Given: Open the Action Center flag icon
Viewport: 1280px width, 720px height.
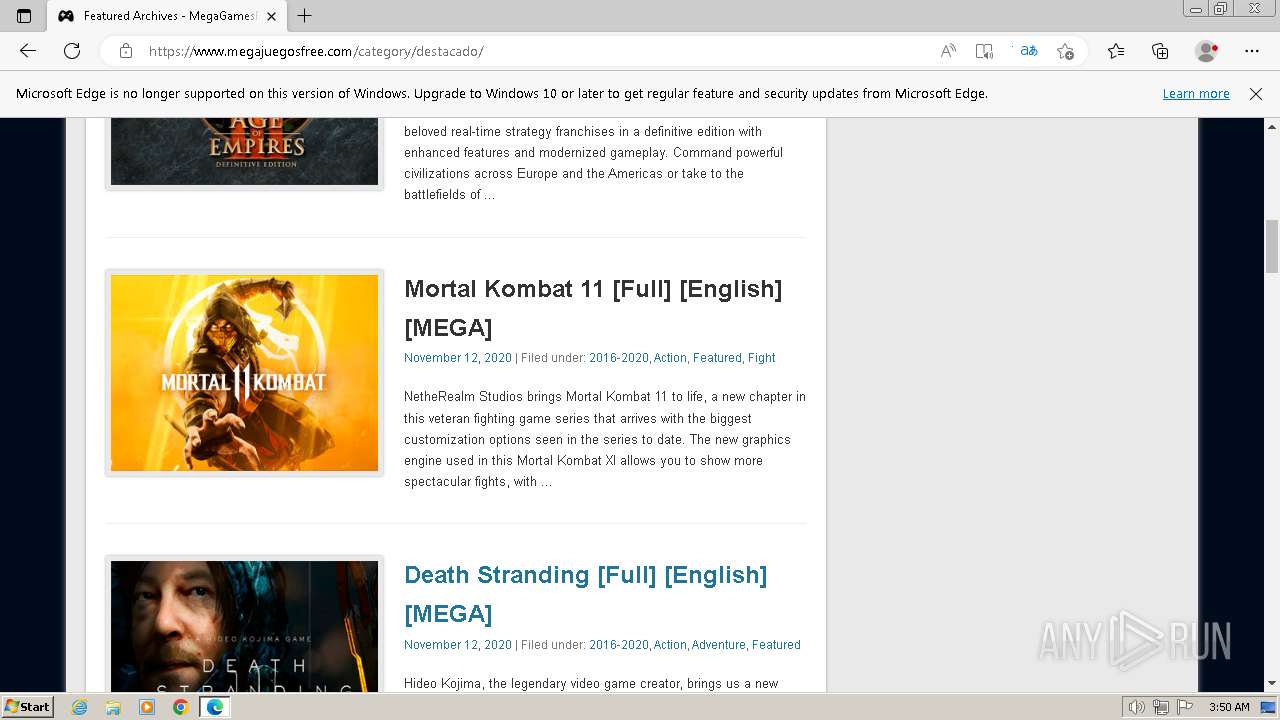Looking at the screenshot, I should (1185, 707).
